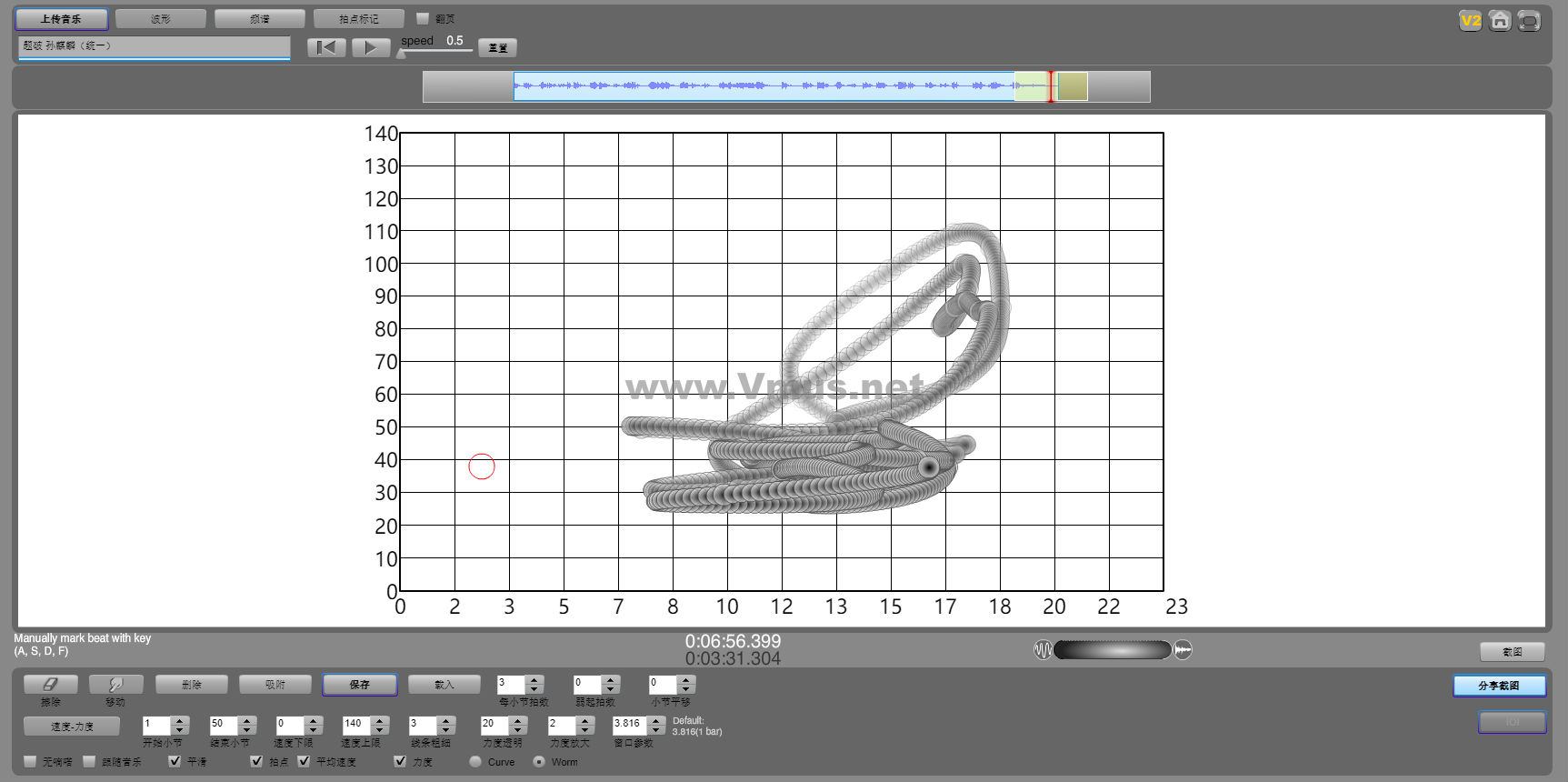This screenshot has width=1568, height=782.
Task: Click the speed slider handle
Action: 402,54
